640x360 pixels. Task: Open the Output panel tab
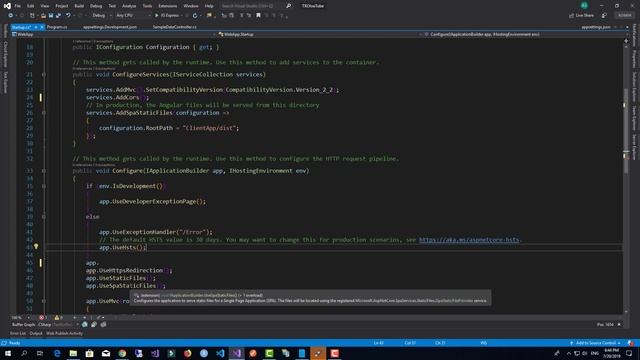pyautogui.click(x=36, y=333)
